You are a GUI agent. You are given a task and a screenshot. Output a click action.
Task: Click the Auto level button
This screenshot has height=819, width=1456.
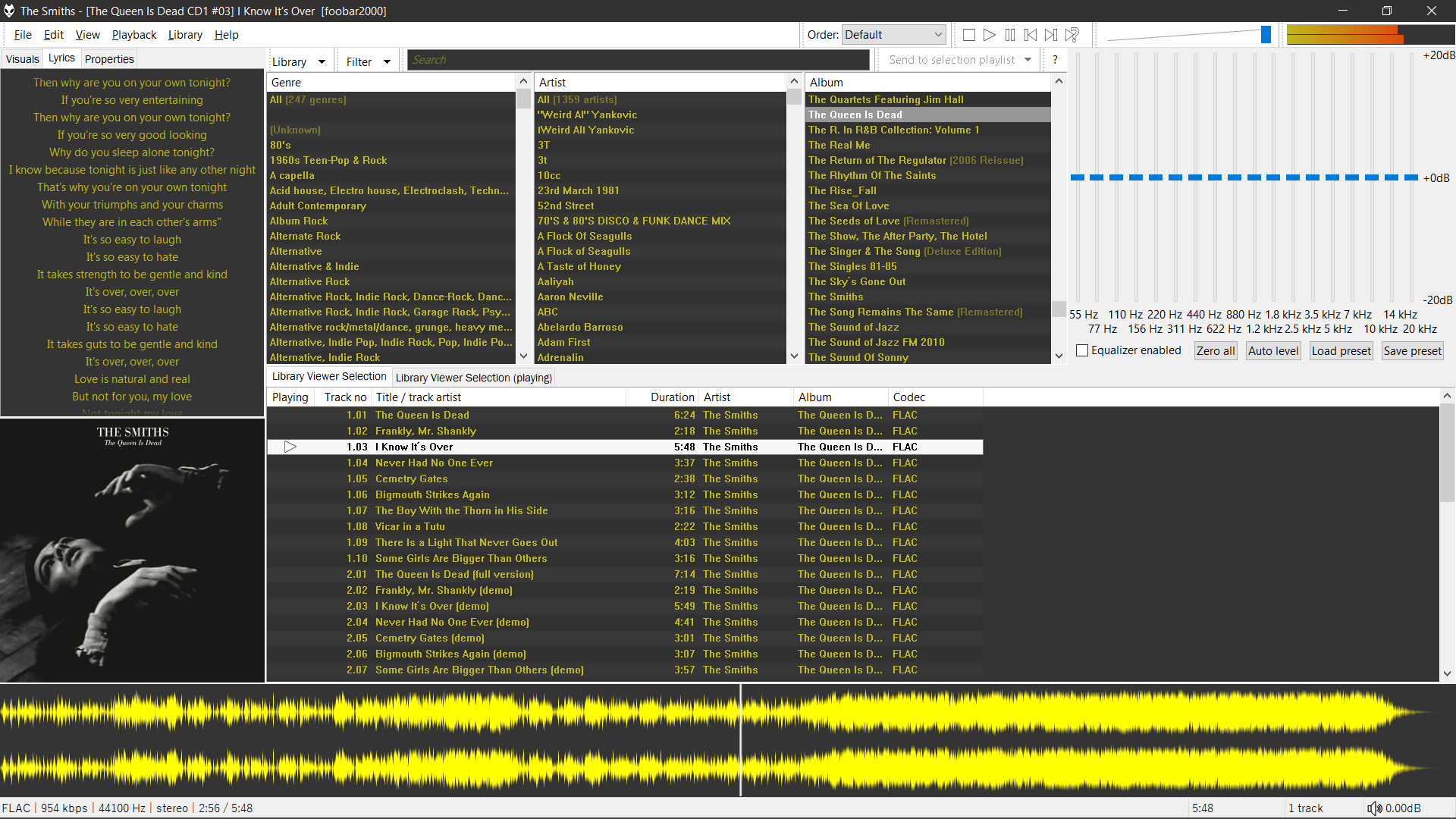click(x=1272, y=350)
